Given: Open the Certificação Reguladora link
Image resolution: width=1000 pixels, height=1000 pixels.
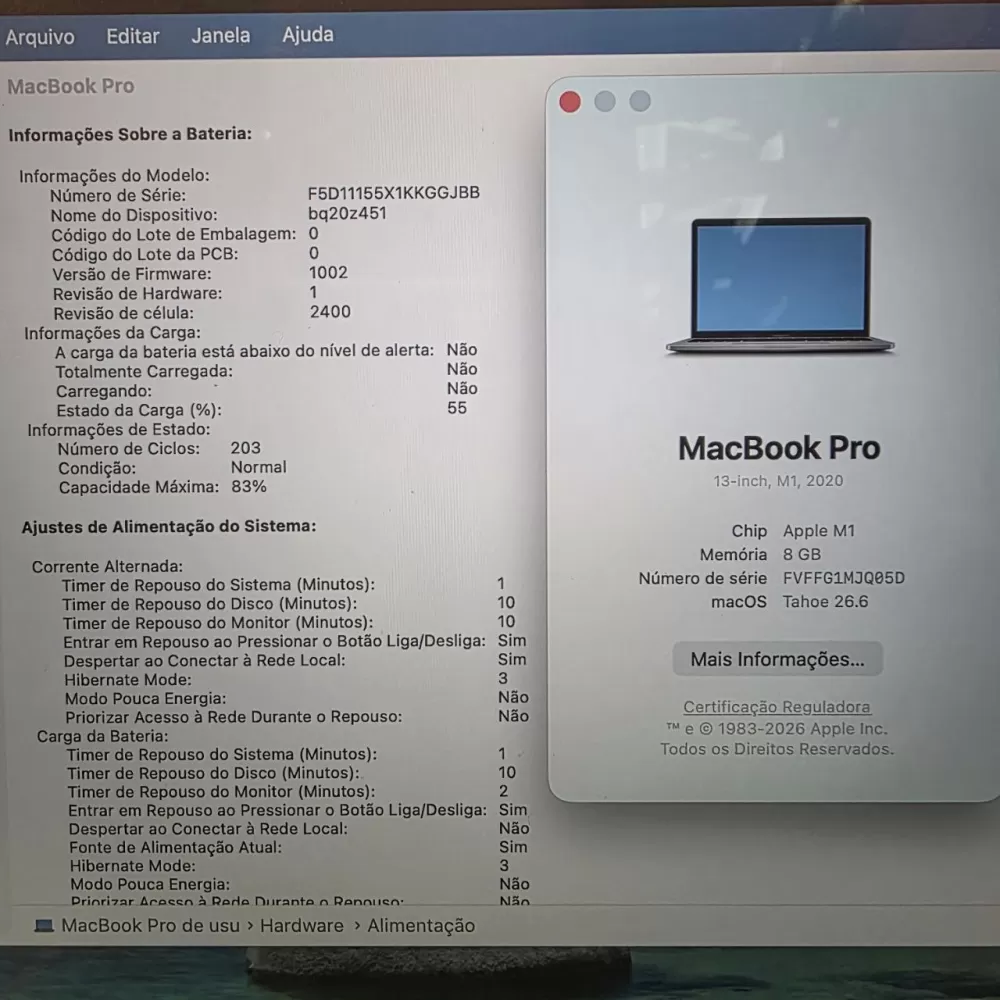Looking at the screenshot, I should click(777, 707).
